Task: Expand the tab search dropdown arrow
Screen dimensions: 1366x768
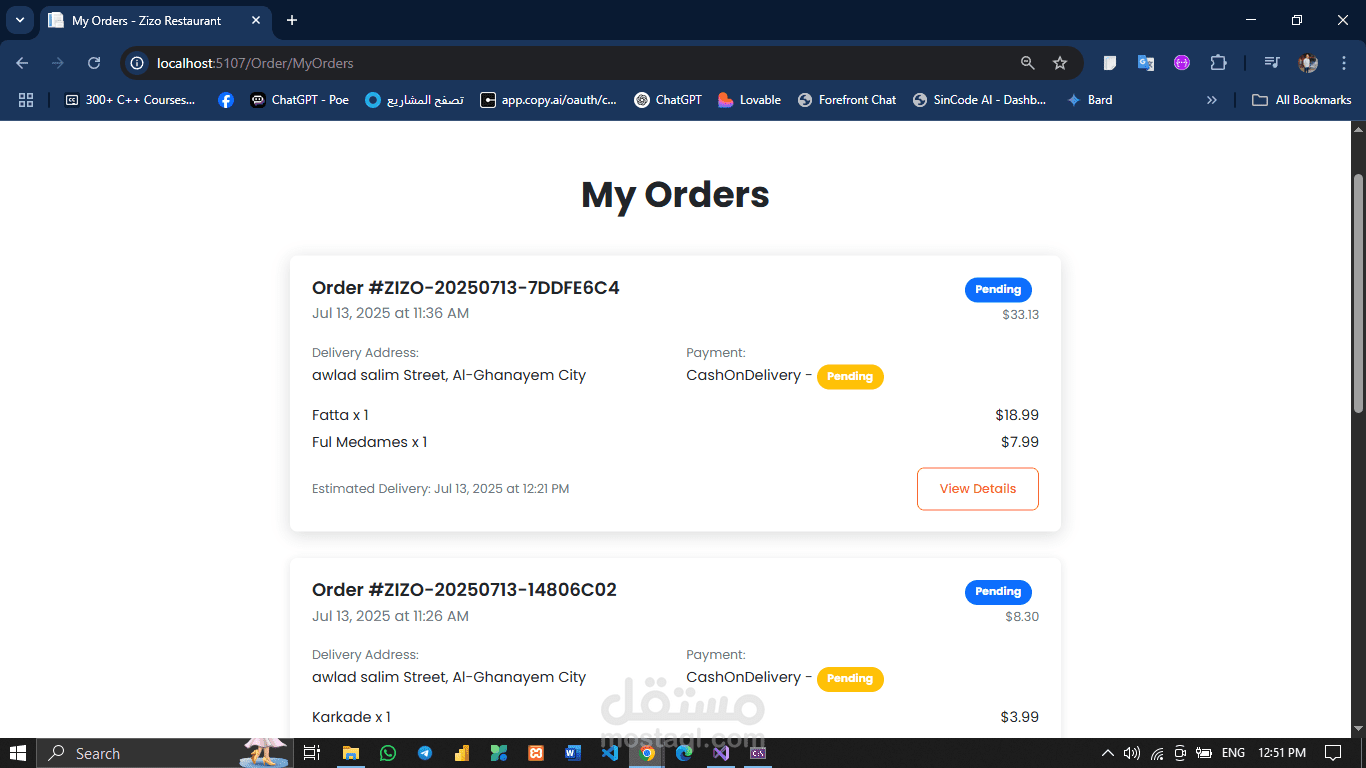Action: [x=19, y=20]
